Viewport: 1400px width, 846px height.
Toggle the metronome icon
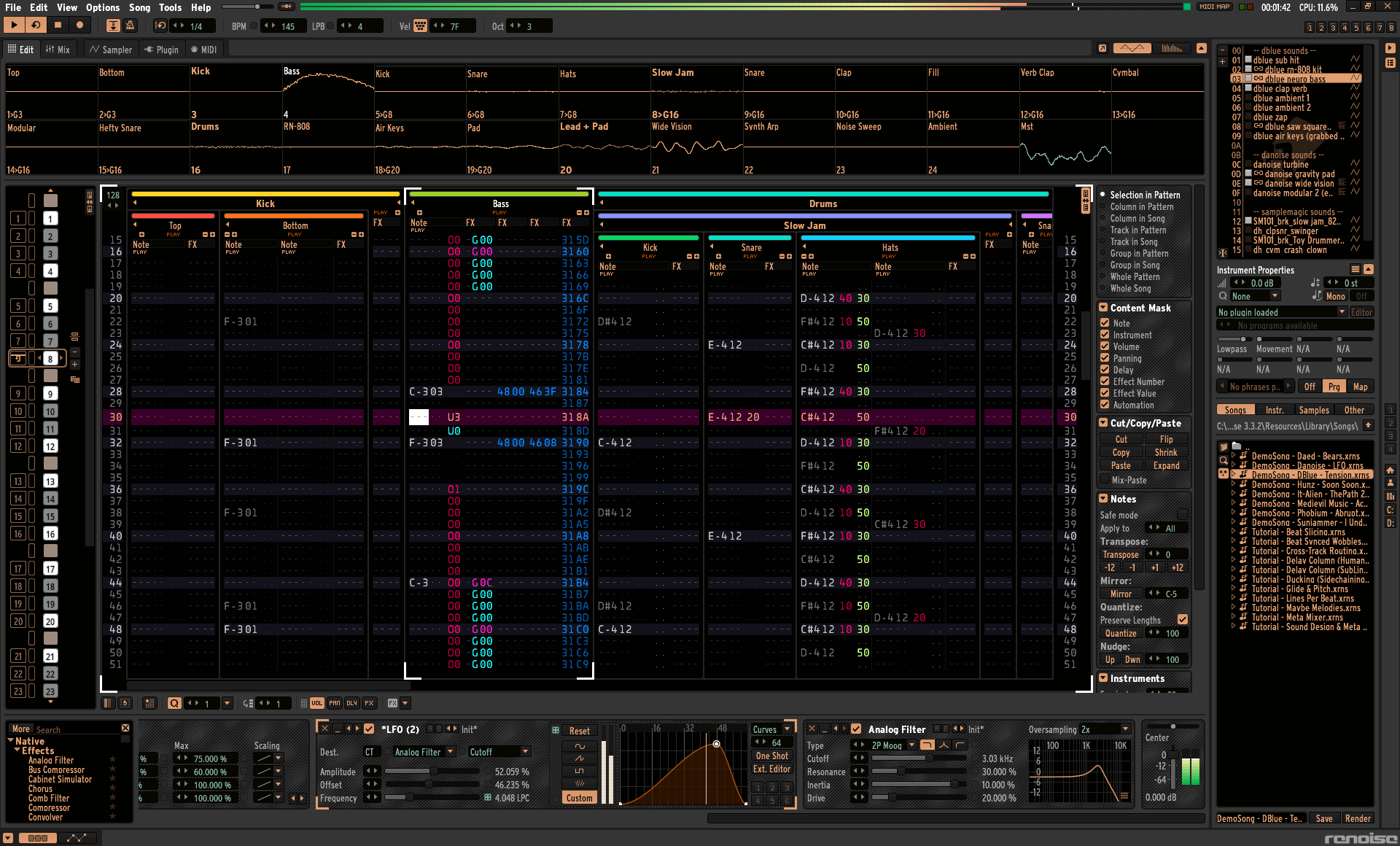point(131,26)
